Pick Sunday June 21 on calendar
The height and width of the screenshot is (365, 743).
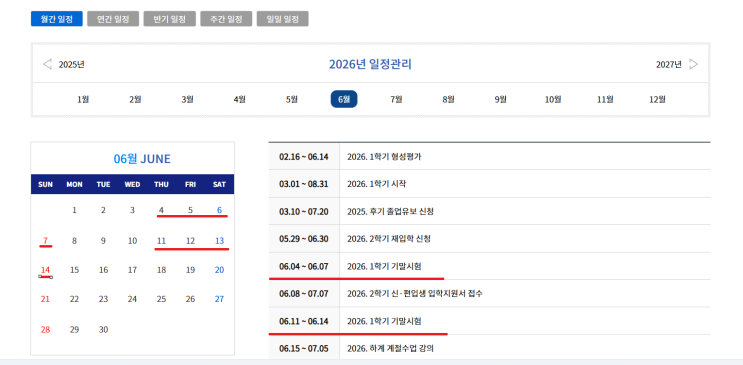[45, 299]
